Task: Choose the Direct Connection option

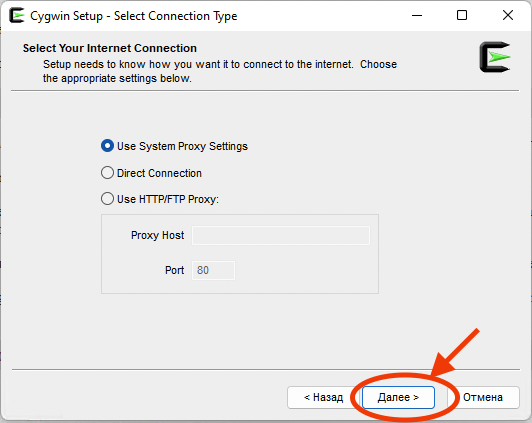Action: [107, 173]
